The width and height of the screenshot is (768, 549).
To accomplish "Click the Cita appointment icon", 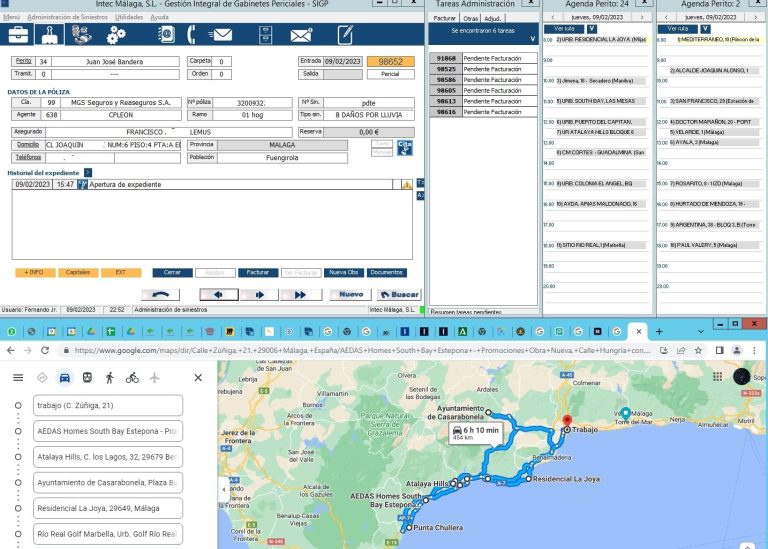I will tap(404, 147).
